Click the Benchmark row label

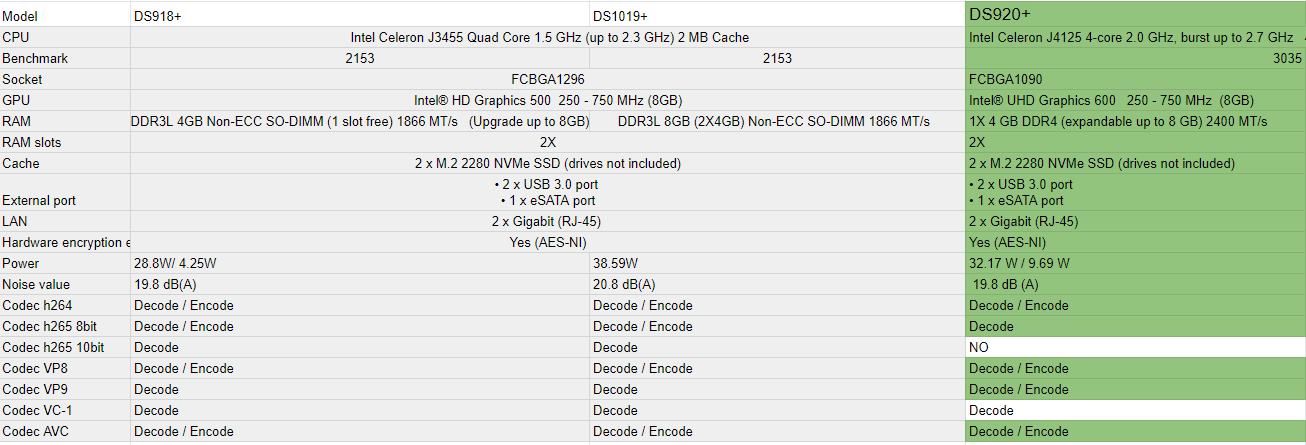[x=65, y=58]
